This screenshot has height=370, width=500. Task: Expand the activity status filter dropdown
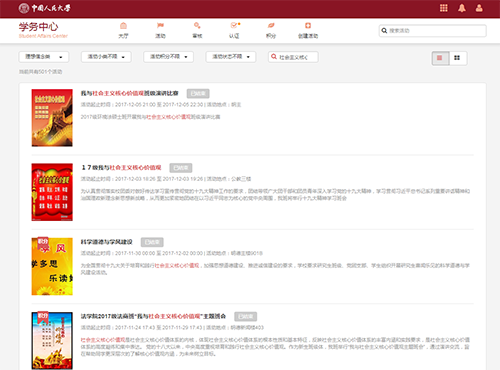[231, 57]
